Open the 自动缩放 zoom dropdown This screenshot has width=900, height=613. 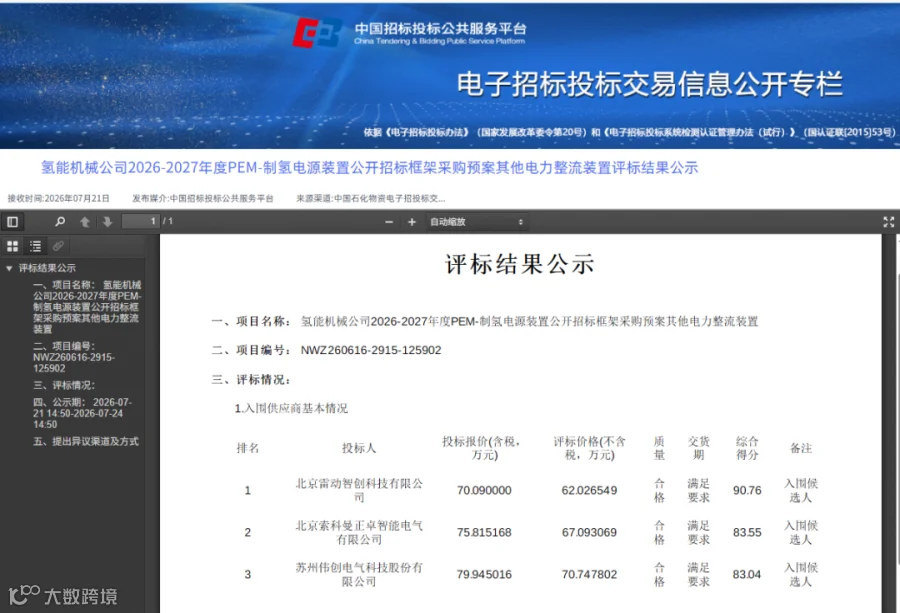click(476, 222)
